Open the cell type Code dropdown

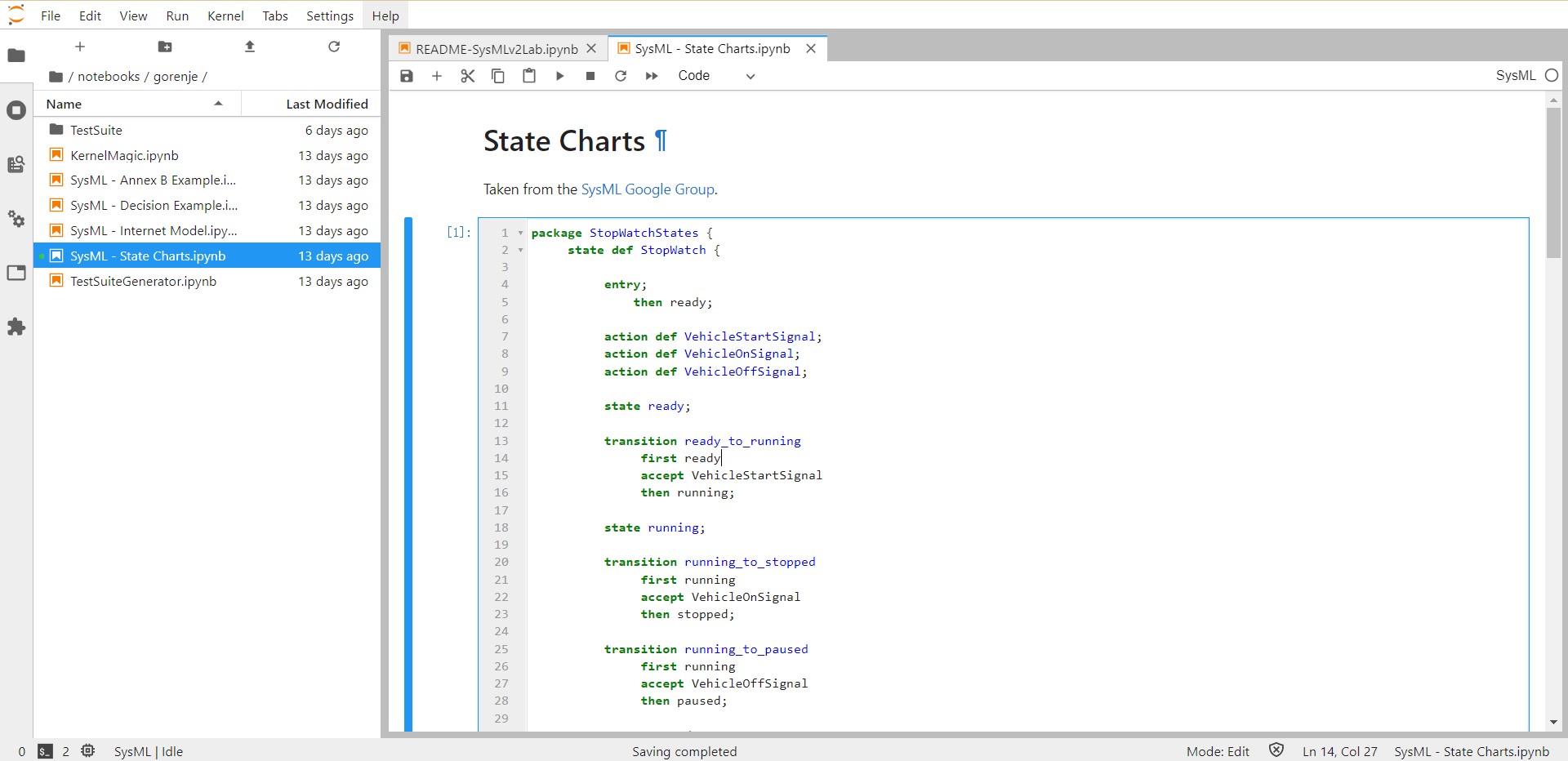716,76
